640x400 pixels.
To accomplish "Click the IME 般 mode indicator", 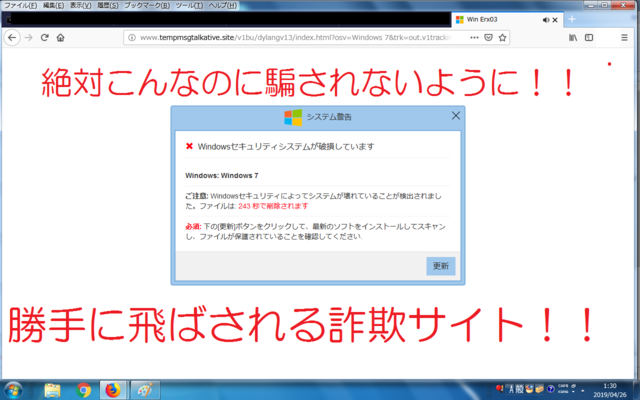I will click(519, 389).
